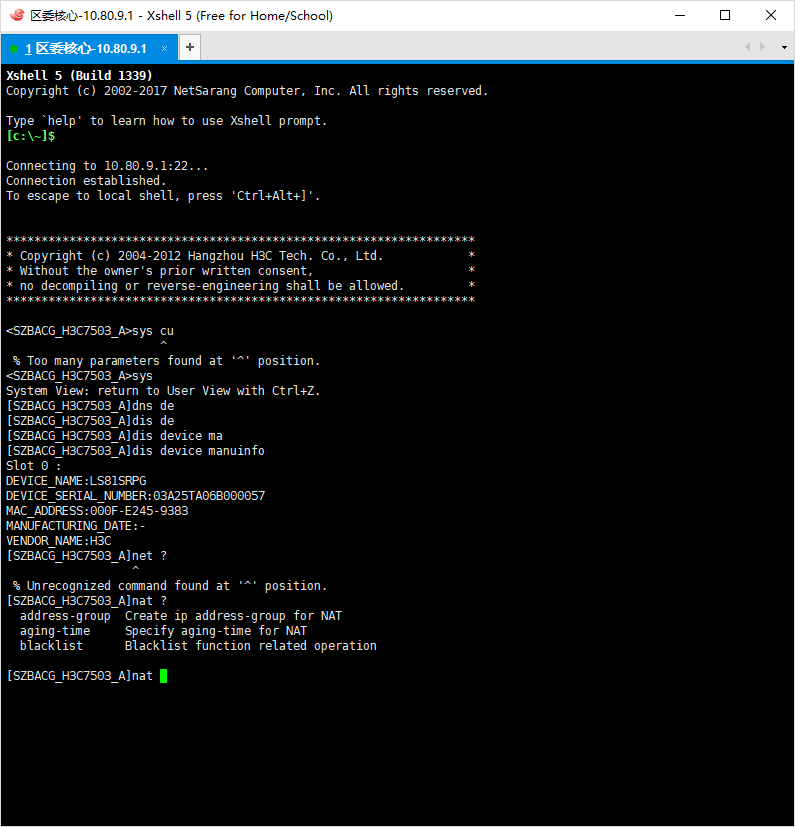
Task: Click the NetSarang copyright 2002-2017 line
Action: [x=247, y=91]
